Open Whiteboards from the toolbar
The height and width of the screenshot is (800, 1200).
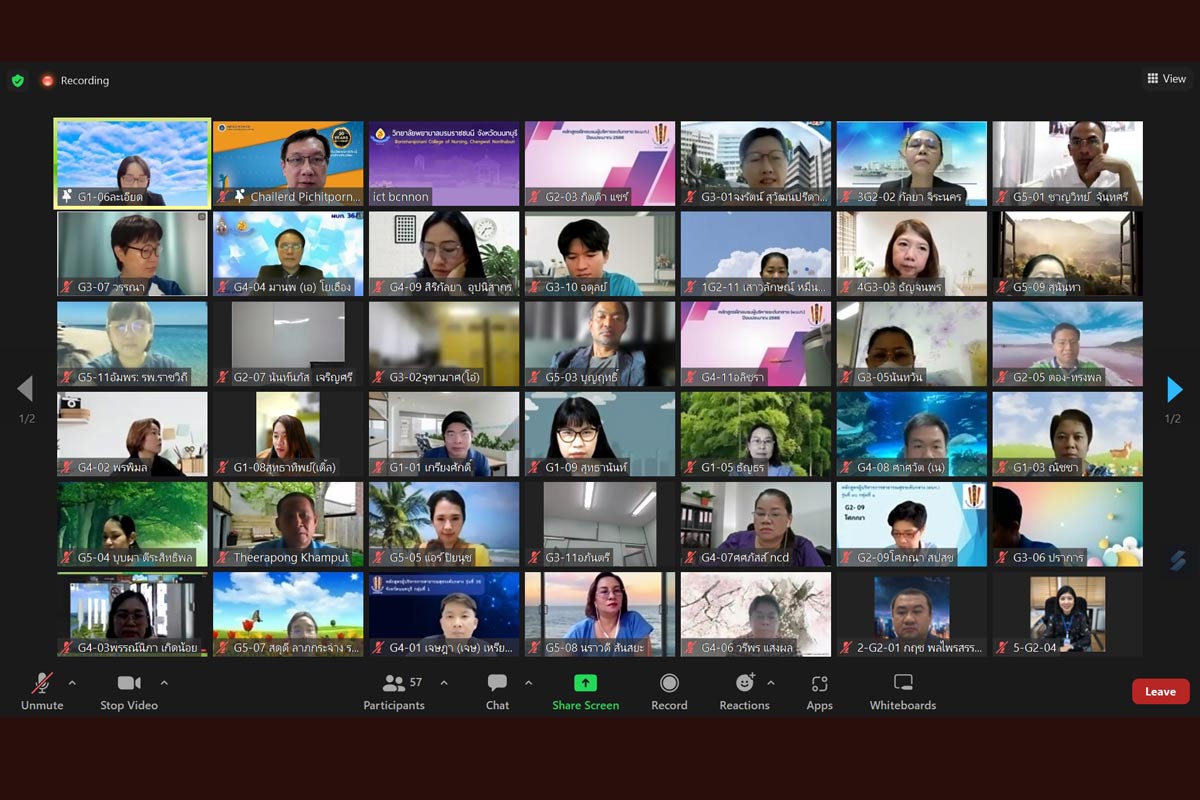click(x=902, y=684)
